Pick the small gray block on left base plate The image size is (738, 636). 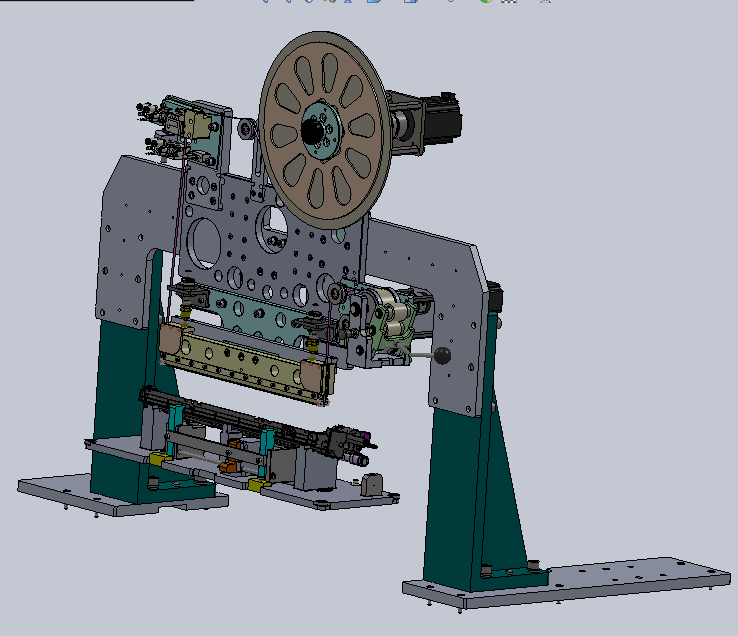(371, 485)
